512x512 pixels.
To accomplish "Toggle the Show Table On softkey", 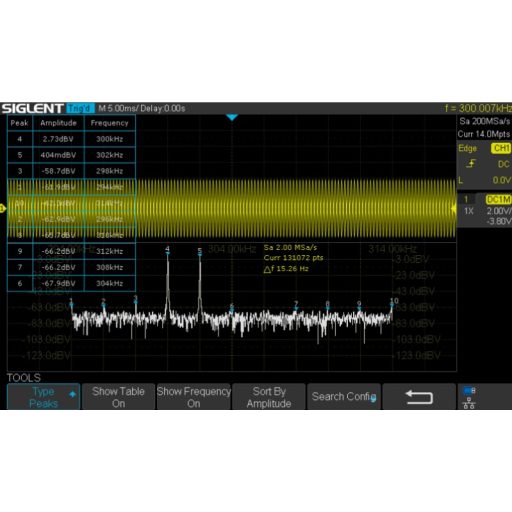I will 118,397.
